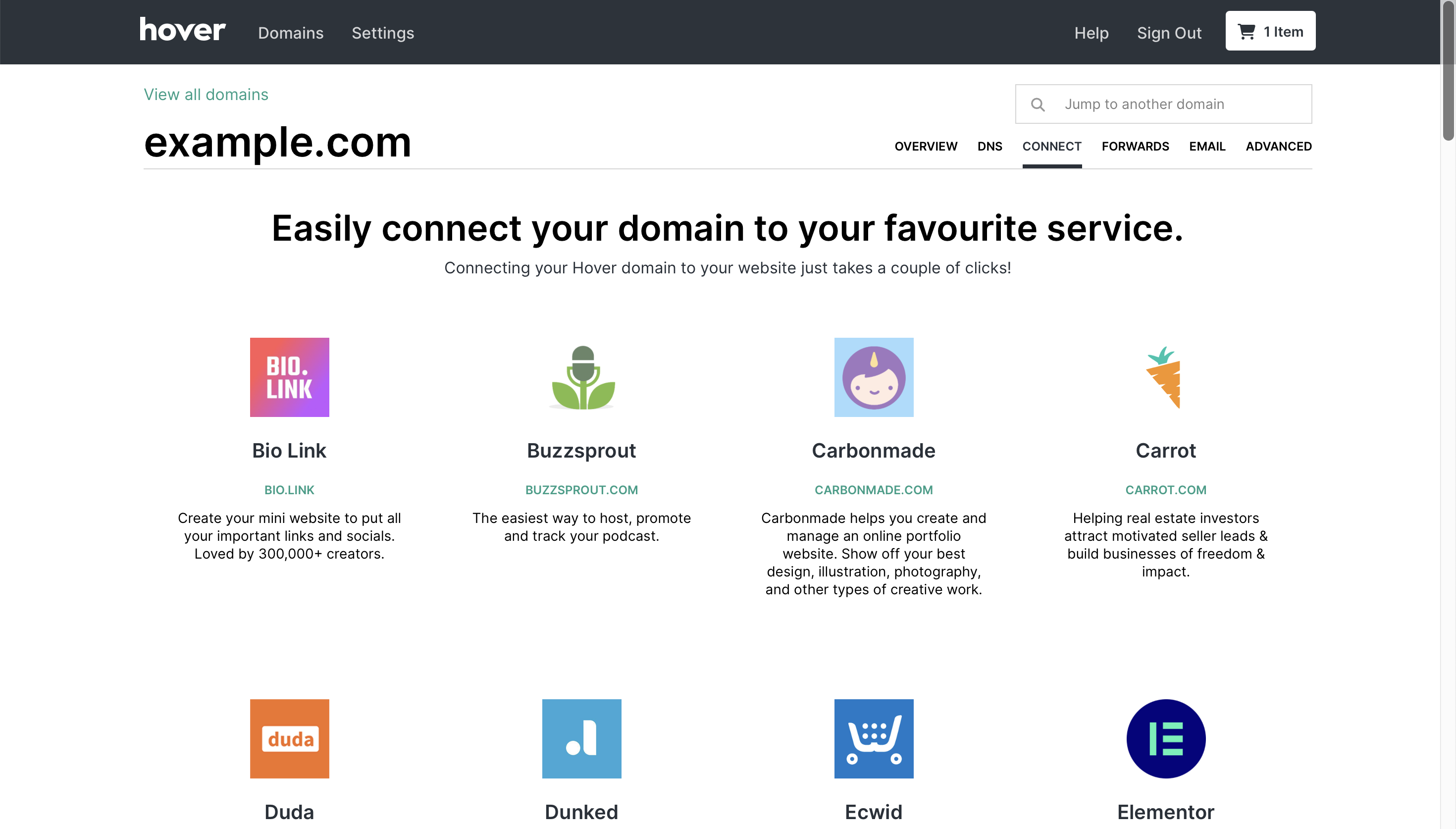The height and width of the screenshot is (829, 1456).
Task: Select the Dunked logo
Action: point(582,738)
